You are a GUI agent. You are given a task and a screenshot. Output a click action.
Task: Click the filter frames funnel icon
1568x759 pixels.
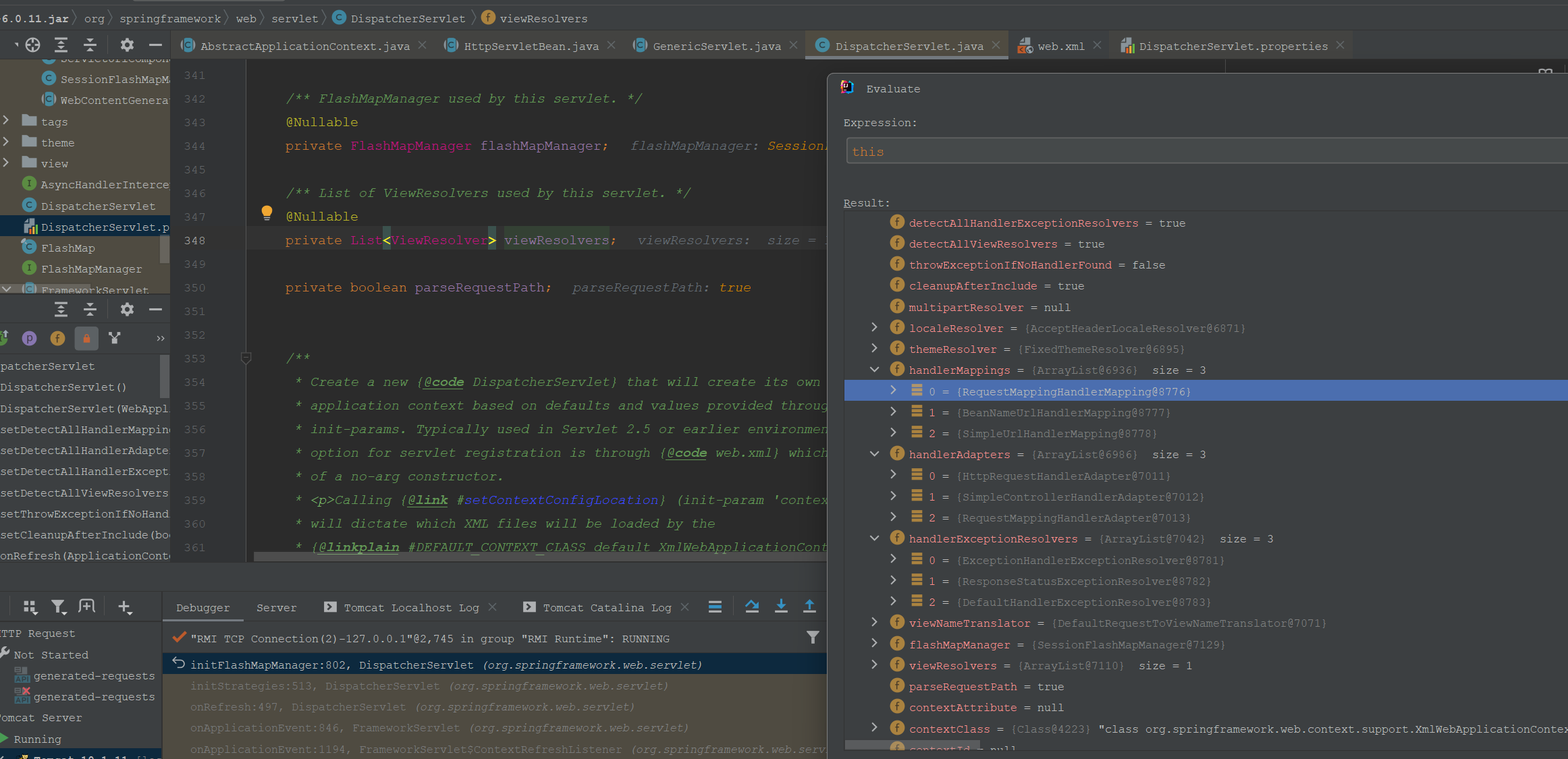point(813,638)
